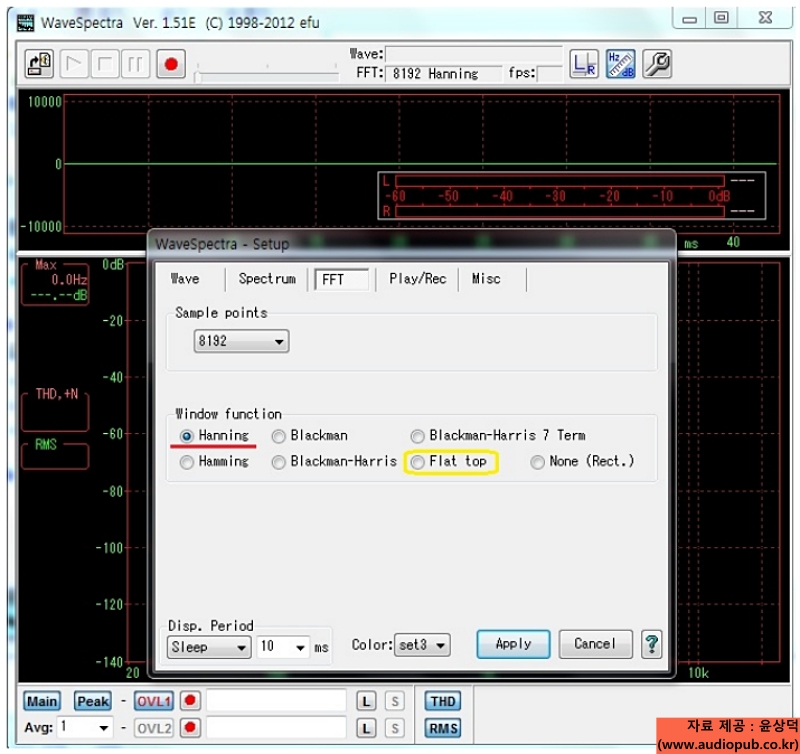Click the Hz/dB measurement icon

(620, 64)
